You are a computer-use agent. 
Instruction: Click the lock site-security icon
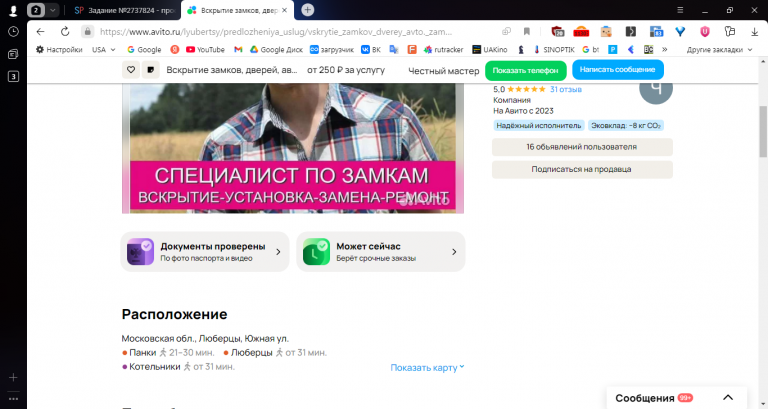point(87,31)
